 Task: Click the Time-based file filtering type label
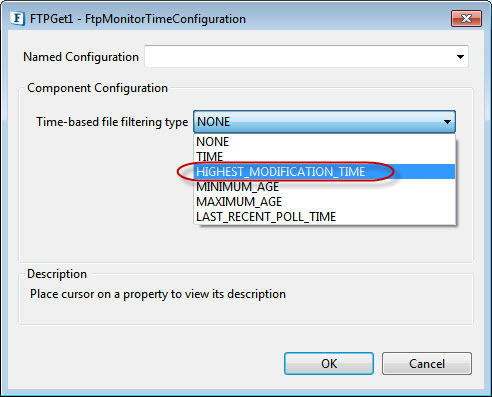coord(112,122)
